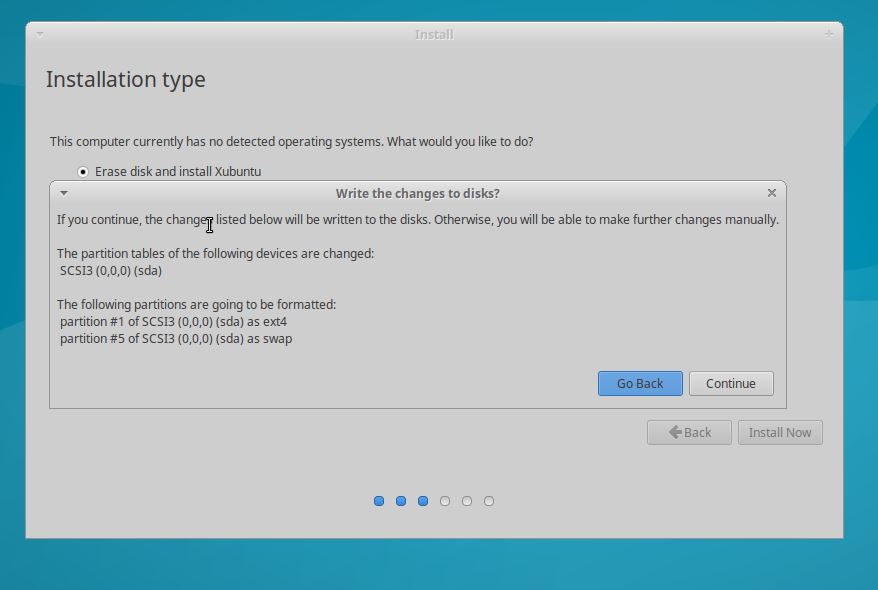
Task: Click the plus icon in Install title bar
Action: [x=829, y=34]
